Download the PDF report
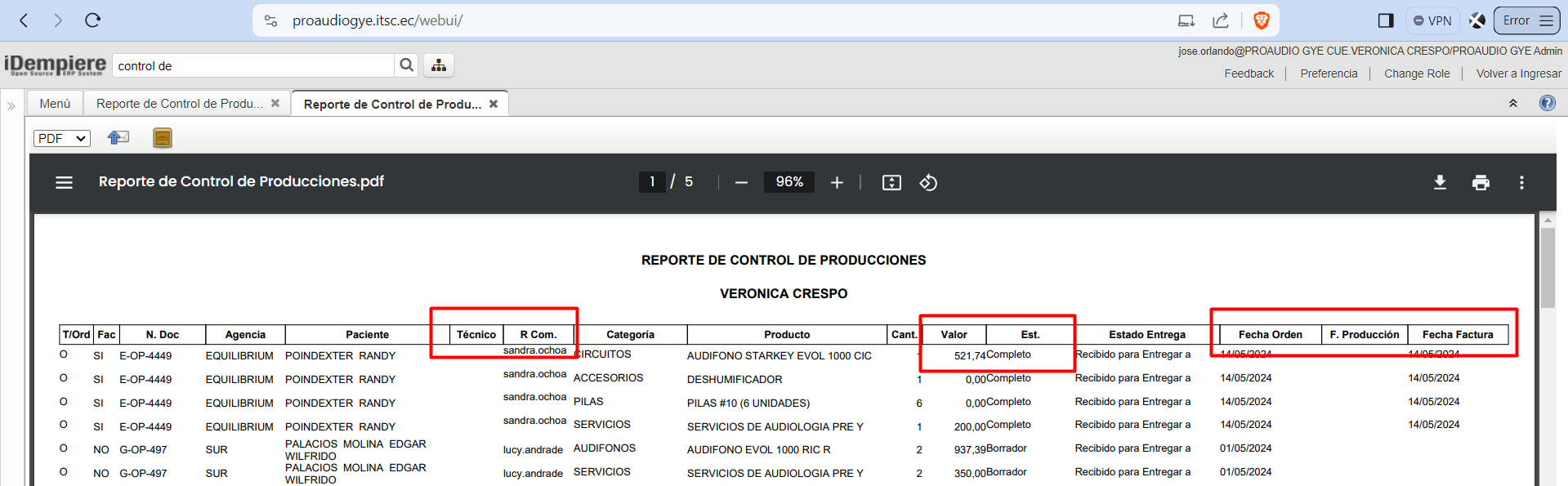 coord(1440,182)
